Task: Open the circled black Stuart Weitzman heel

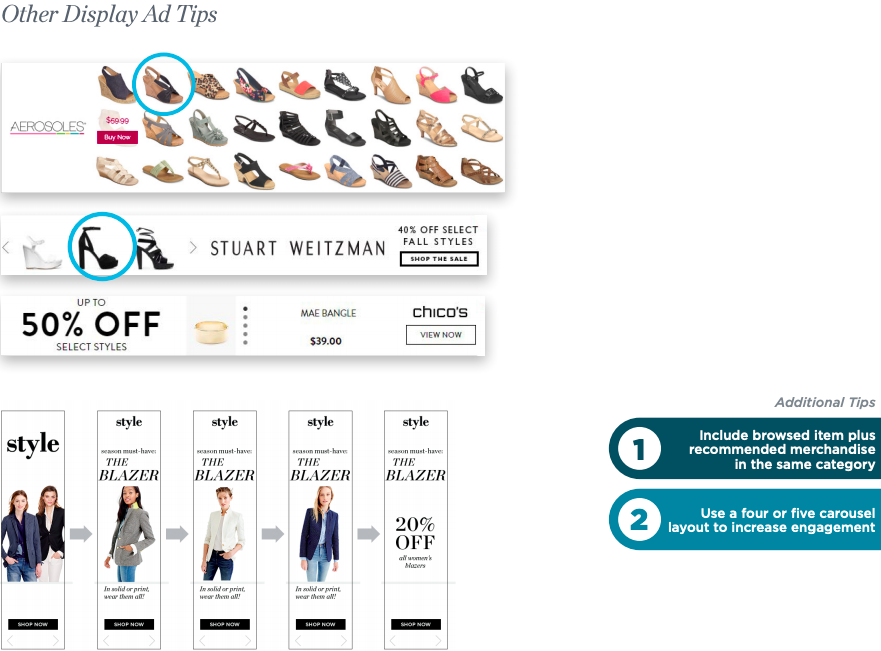Action: [x=100, y=247]
